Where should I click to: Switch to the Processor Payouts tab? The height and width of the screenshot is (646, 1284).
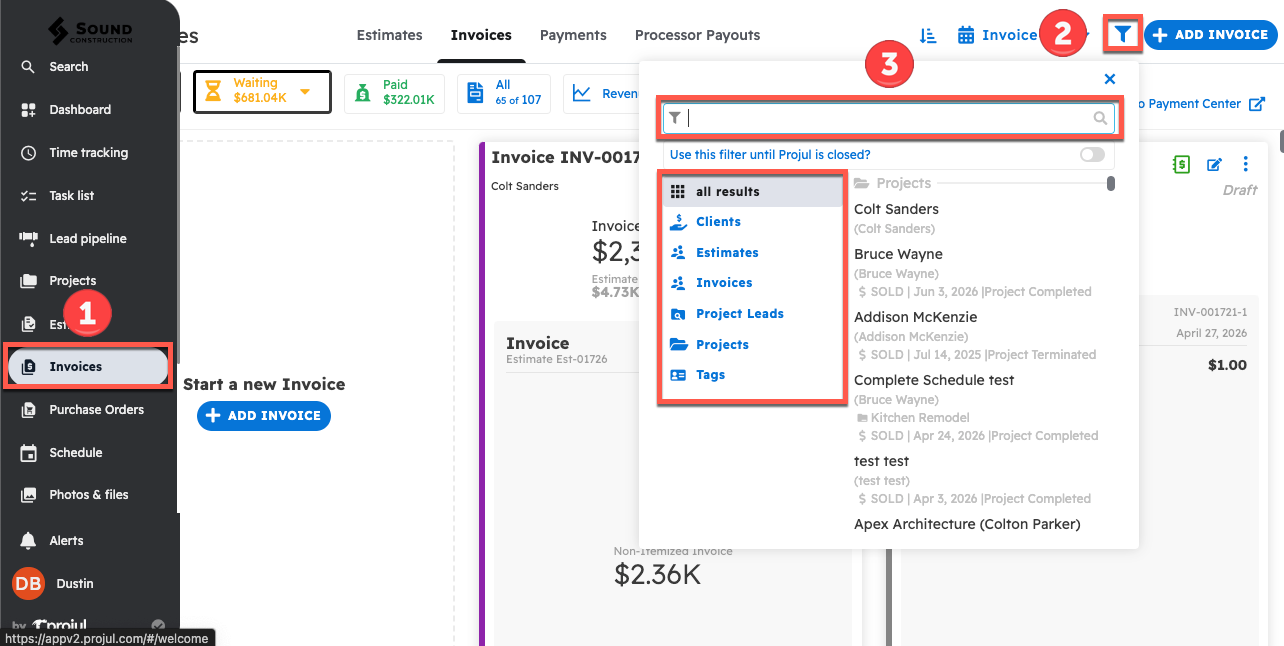[x=697, y=35]
